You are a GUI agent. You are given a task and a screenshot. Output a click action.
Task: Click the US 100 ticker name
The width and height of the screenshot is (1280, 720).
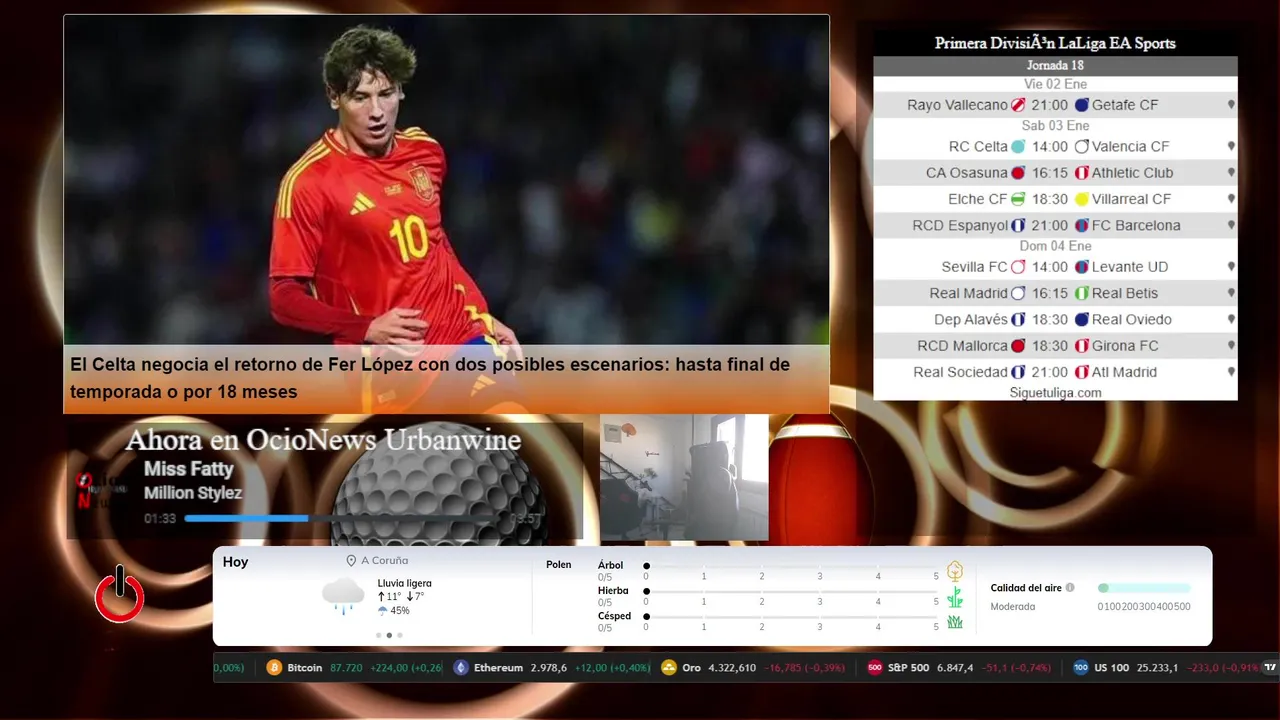pyautogui.click(x=1111, y=667)
